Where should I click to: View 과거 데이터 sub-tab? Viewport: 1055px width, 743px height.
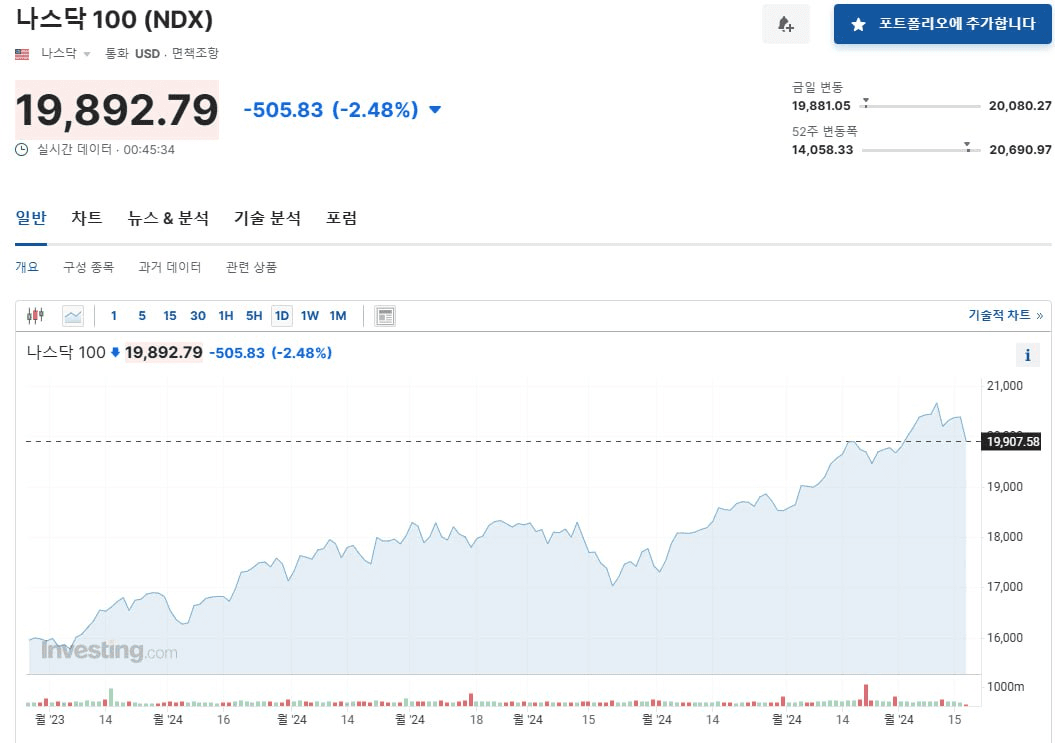tap(170, 267)
